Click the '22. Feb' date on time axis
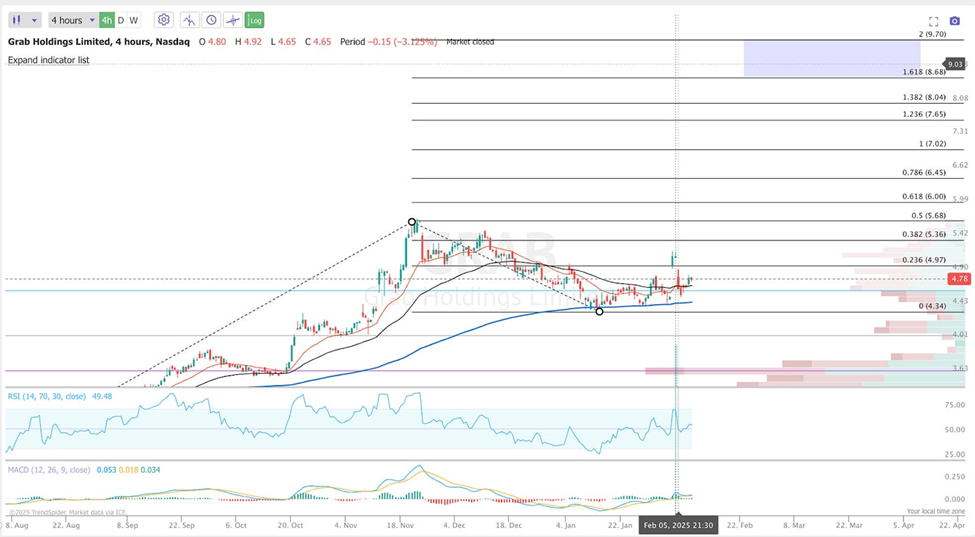The height and width of the screenshot is (537, 975). [740, 525]
